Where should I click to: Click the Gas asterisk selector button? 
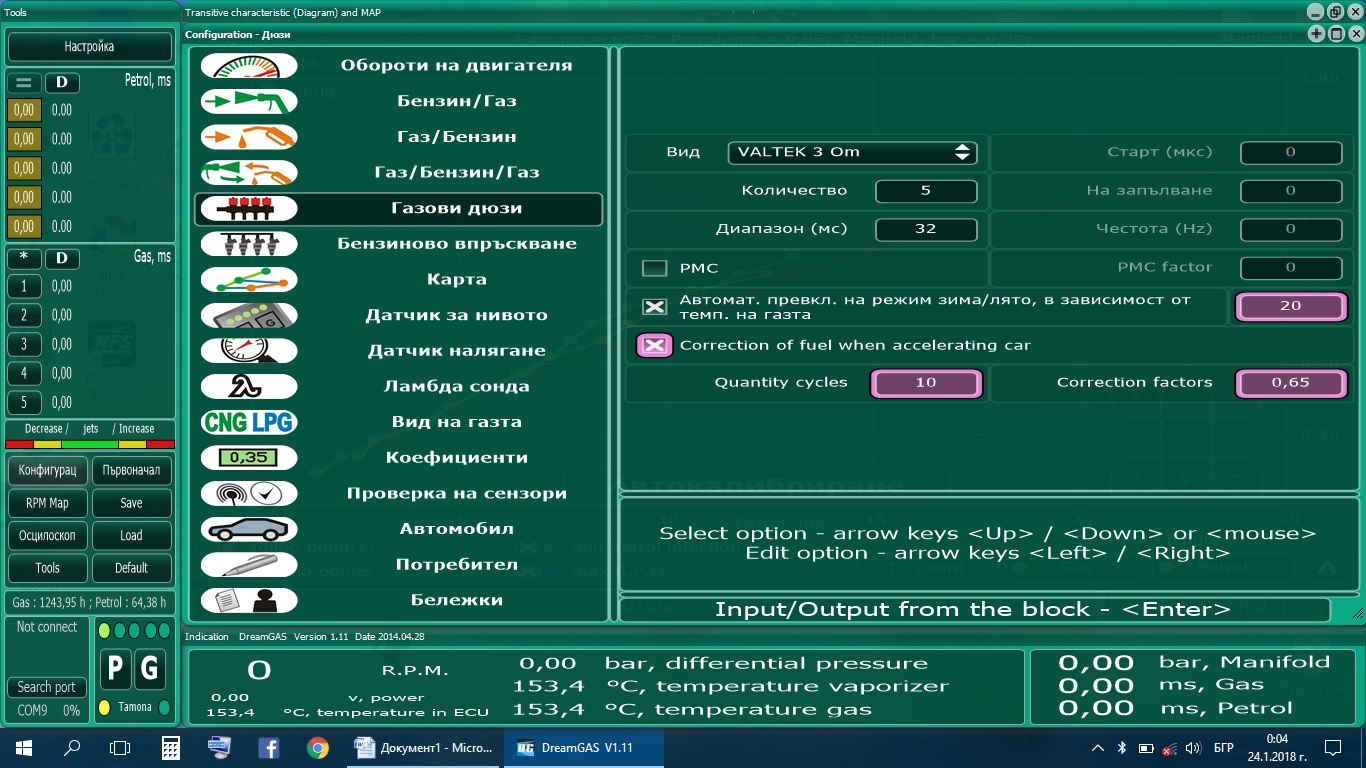24,258
